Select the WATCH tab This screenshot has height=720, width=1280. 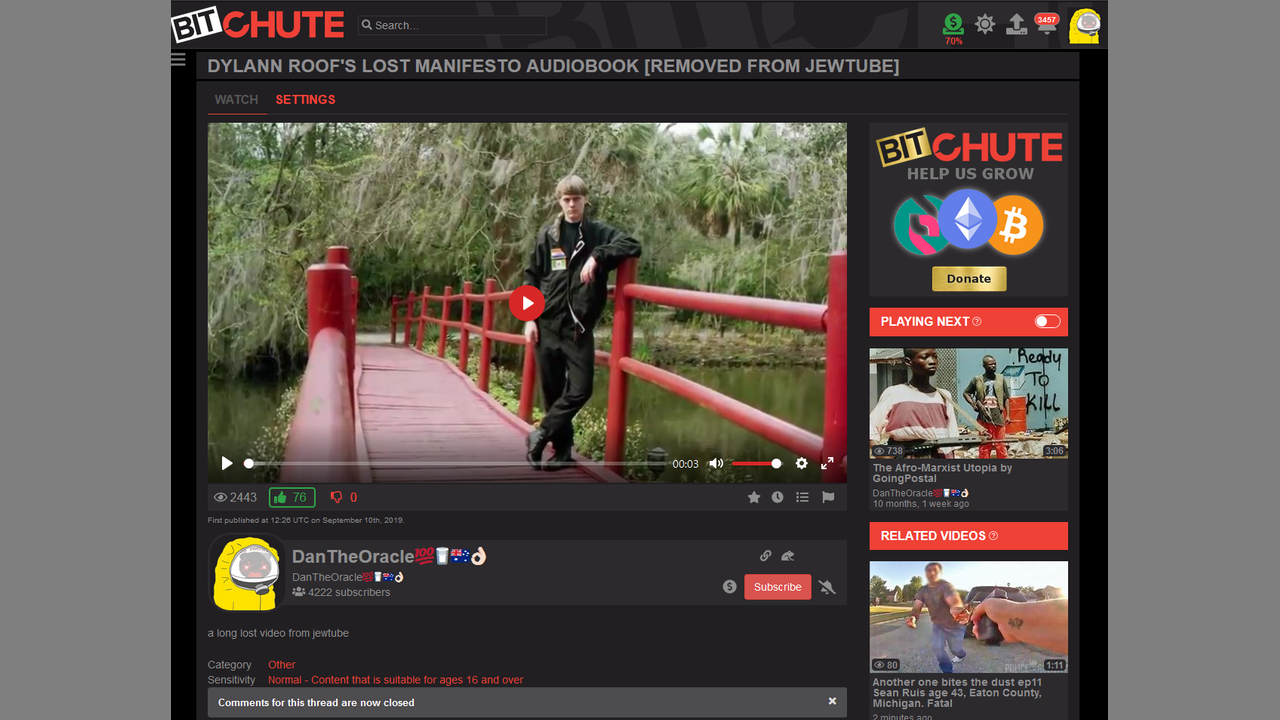[x=236, y=100]
